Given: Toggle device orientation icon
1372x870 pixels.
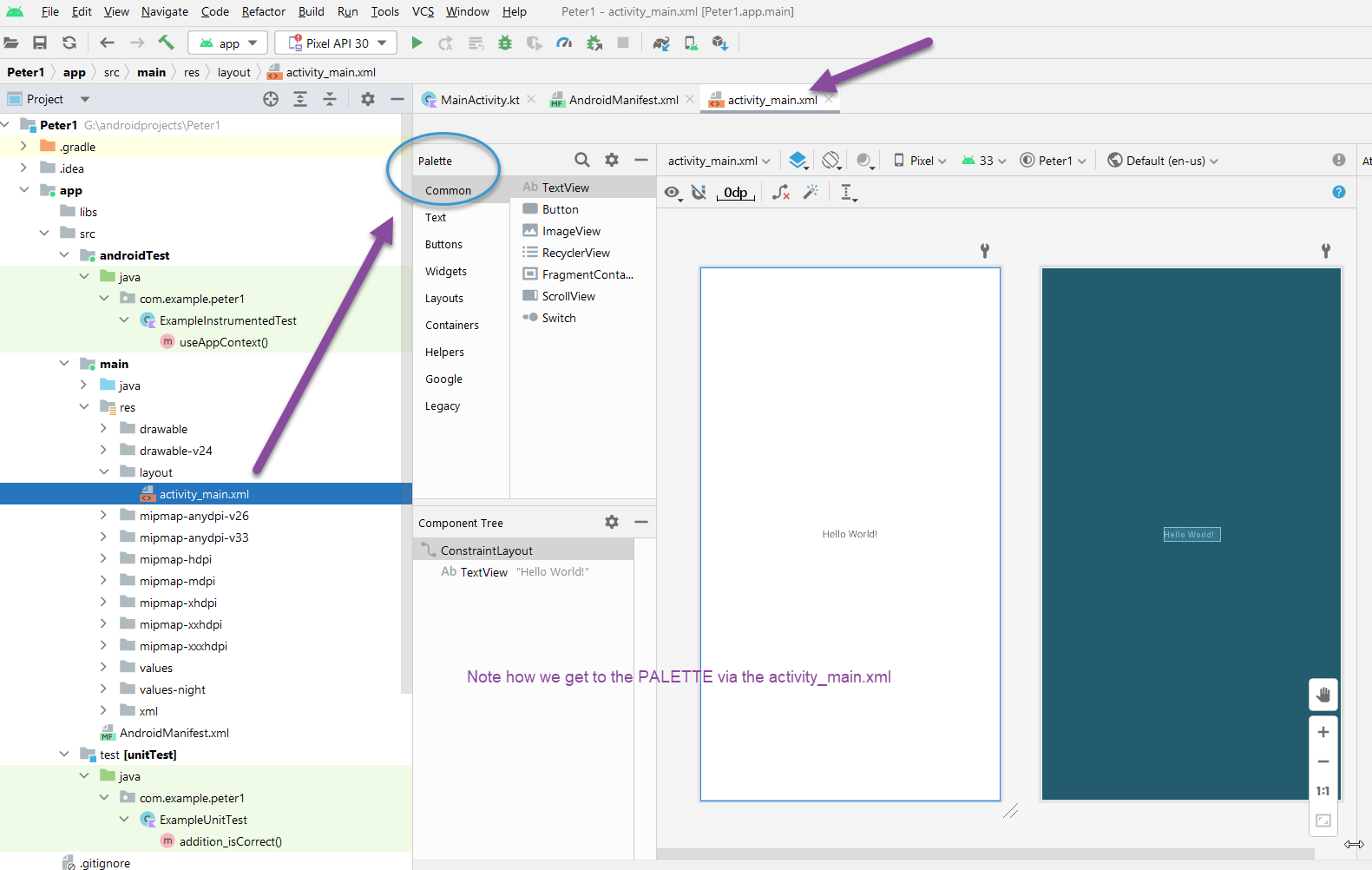Looking at the screenshot, I should point(831,160).
